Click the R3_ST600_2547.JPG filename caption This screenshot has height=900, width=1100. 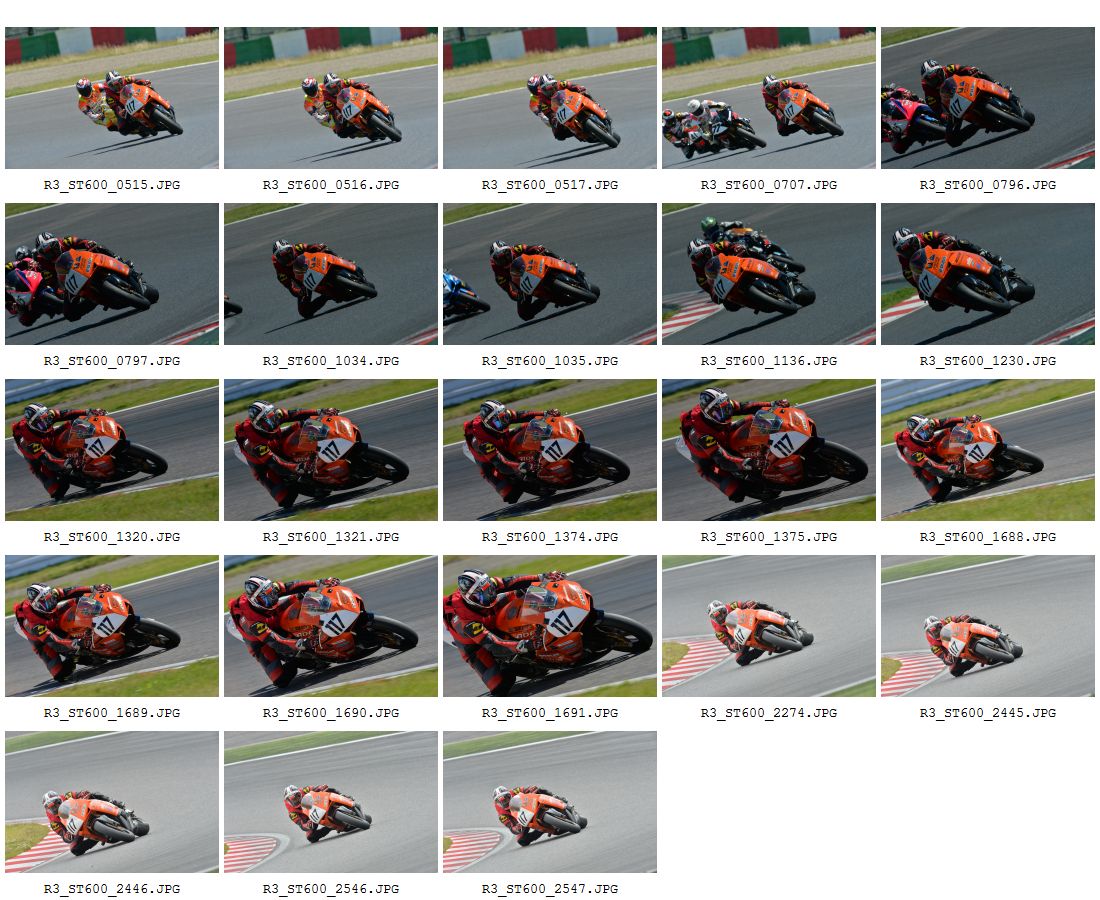click(550, 889)
